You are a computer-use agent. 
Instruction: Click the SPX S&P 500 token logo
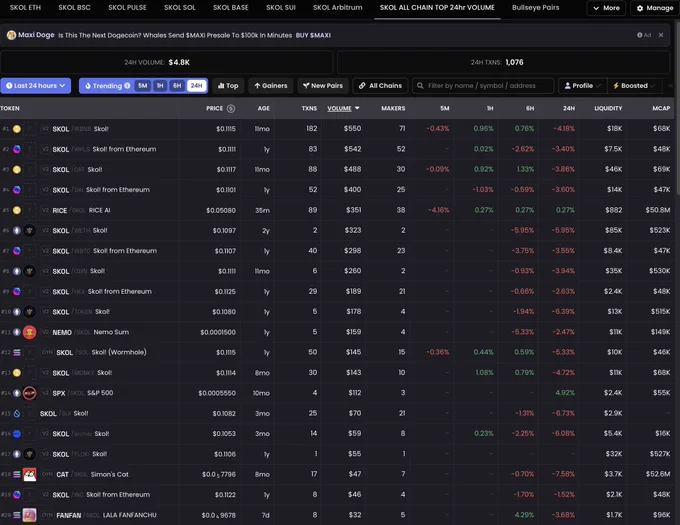click(x=29, y=393)
